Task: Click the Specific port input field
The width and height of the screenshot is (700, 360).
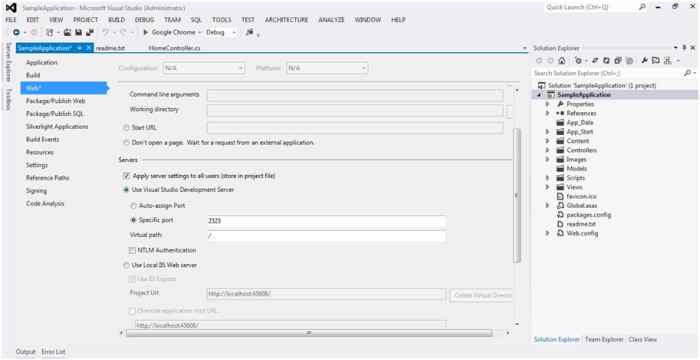Action: click(x=326, y=221)
